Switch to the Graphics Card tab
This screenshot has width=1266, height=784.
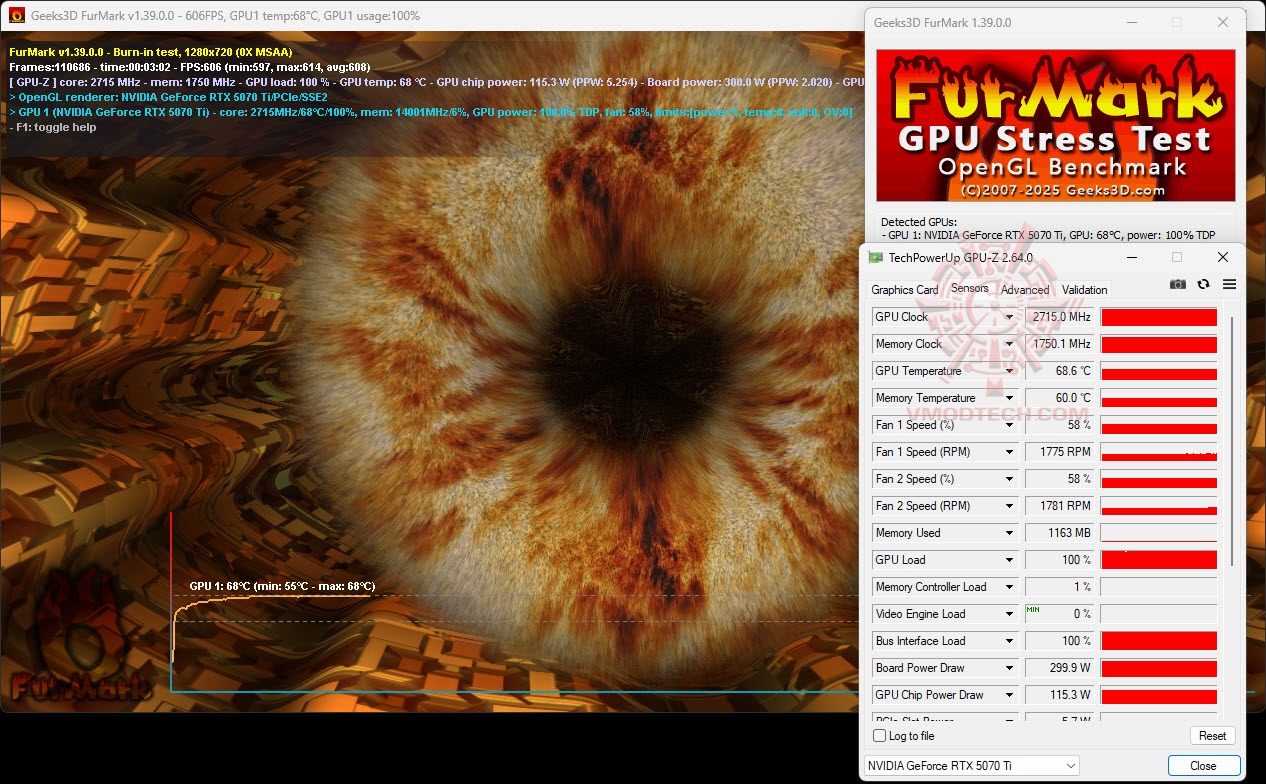pyautogui.click(x=905, y=290)
